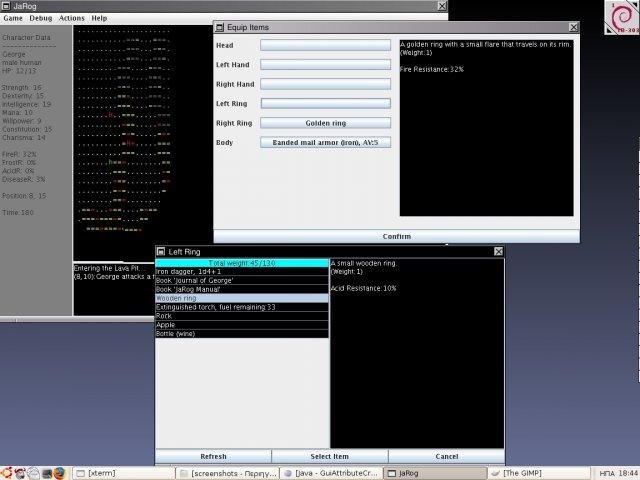Close the Equip Items window
Image resolution: width=640 pixels, height=480 pixels.
tap(573, 27)
